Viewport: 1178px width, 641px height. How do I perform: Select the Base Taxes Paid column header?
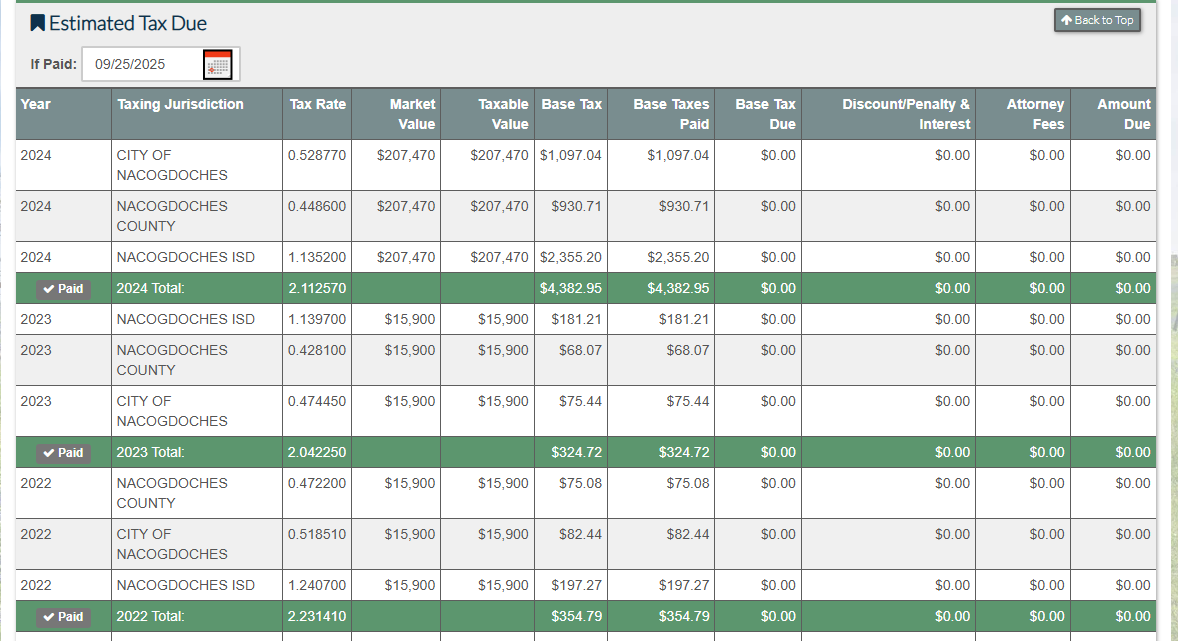(670, 114)
